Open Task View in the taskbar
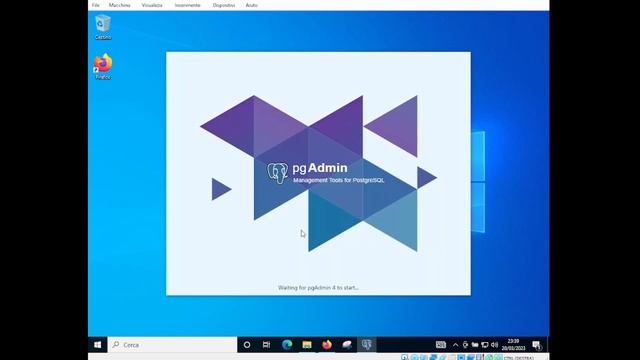Image resolution: width=640 pixels, height=360 pixels. 267,345
